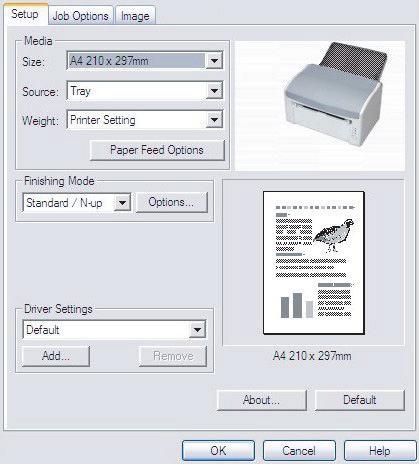Restore settings with the Default button
The image size is (419, 464).
pyautogui.click(x=360, y=400)
